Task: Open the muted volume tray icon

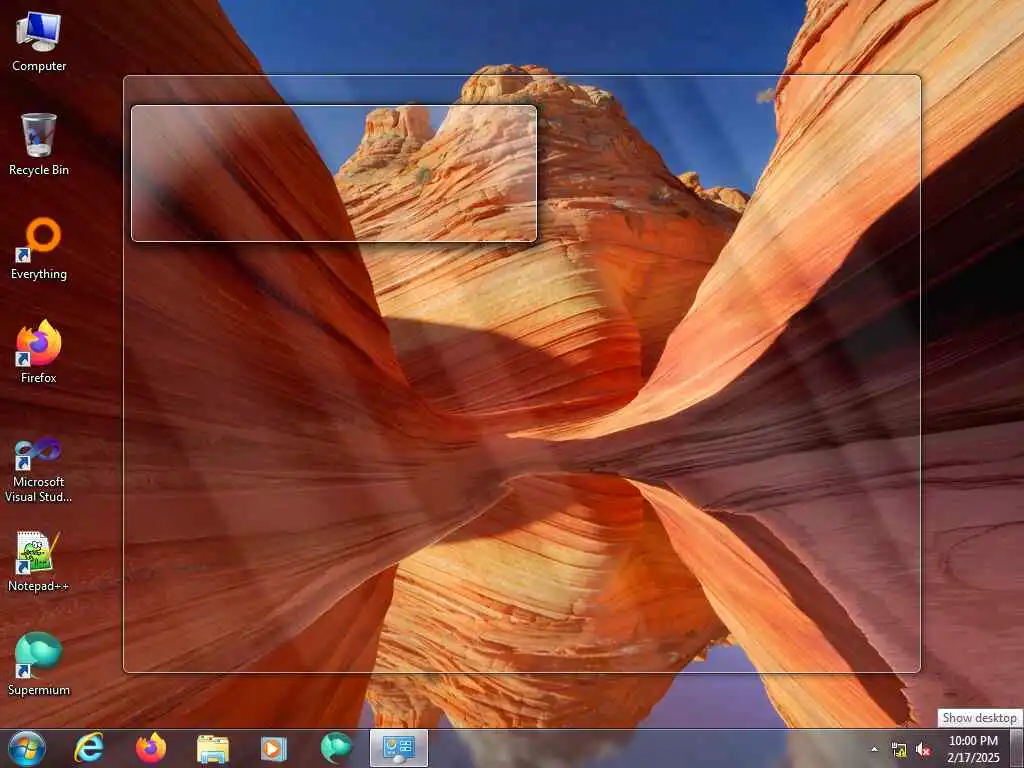Action: [923, 750]
